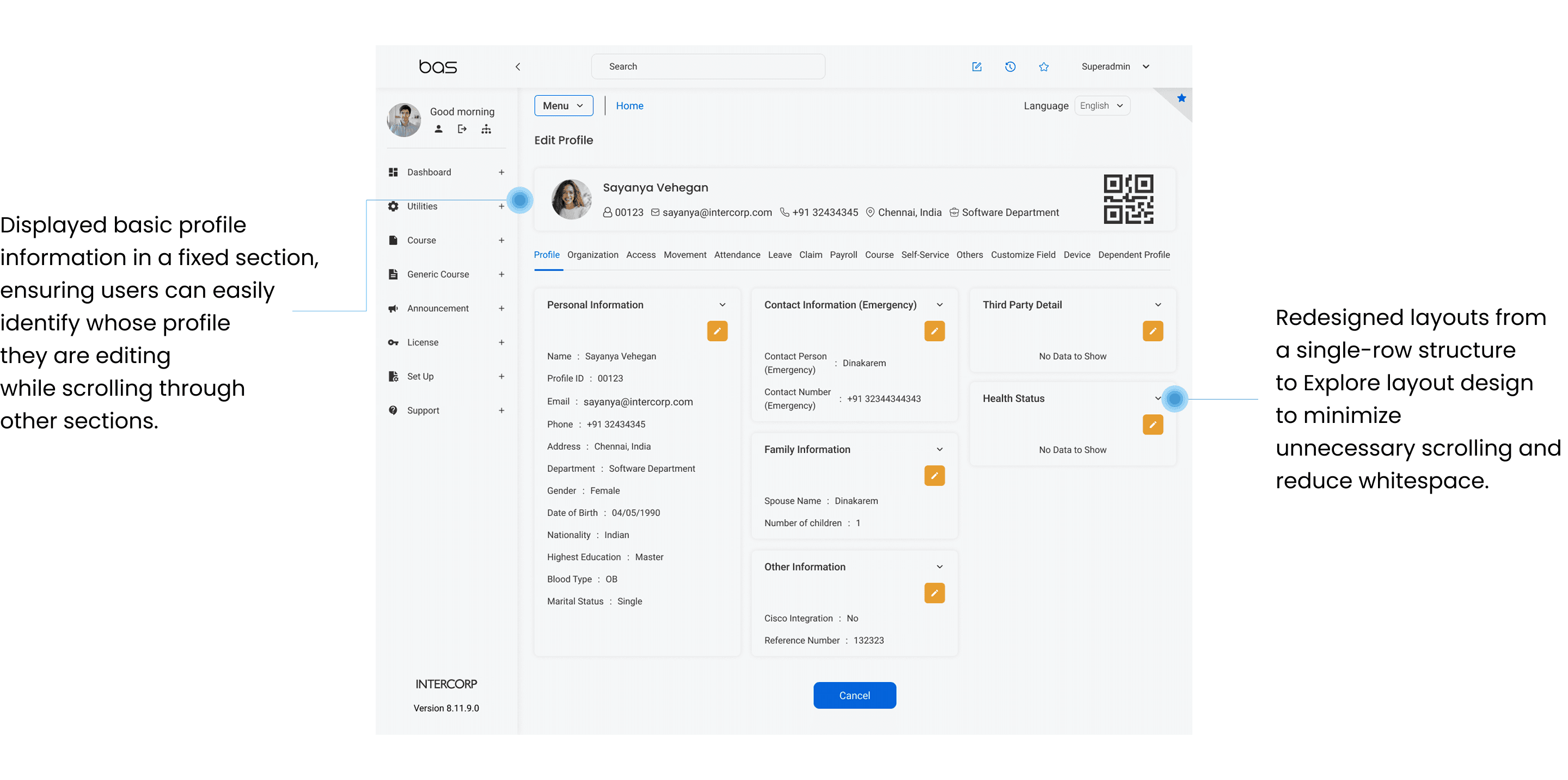Click the QR code image
The image size is (1568, 780).
[1128, 200]
